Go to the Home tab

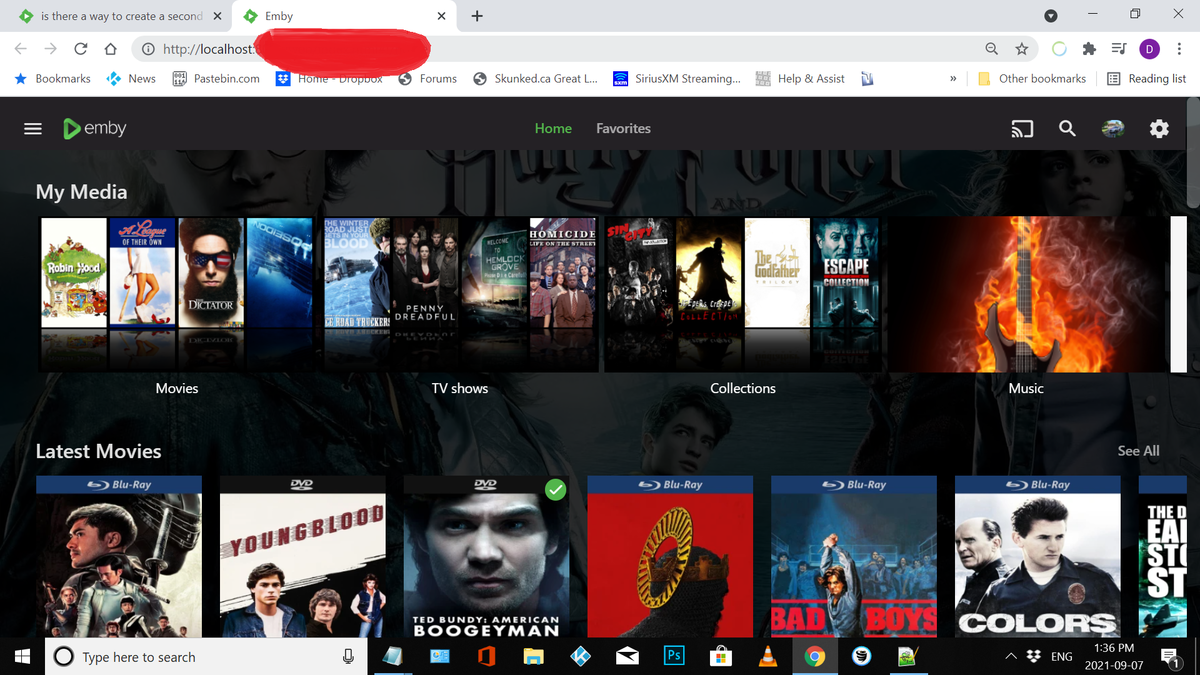pyautogui.click(x=553, y=128)
